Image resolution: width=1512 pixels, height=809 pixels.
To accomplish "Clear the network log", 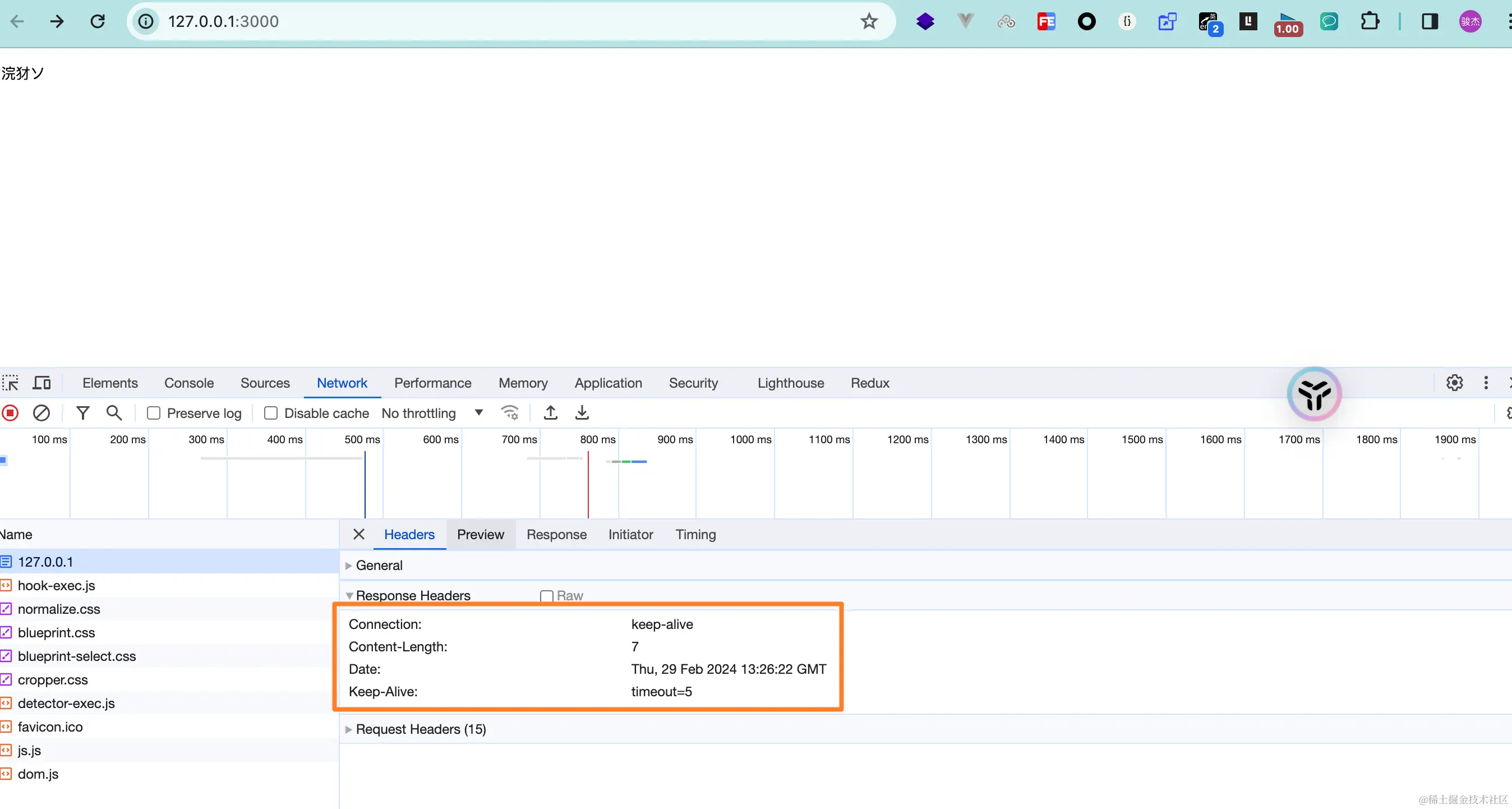I will [41, 413].
